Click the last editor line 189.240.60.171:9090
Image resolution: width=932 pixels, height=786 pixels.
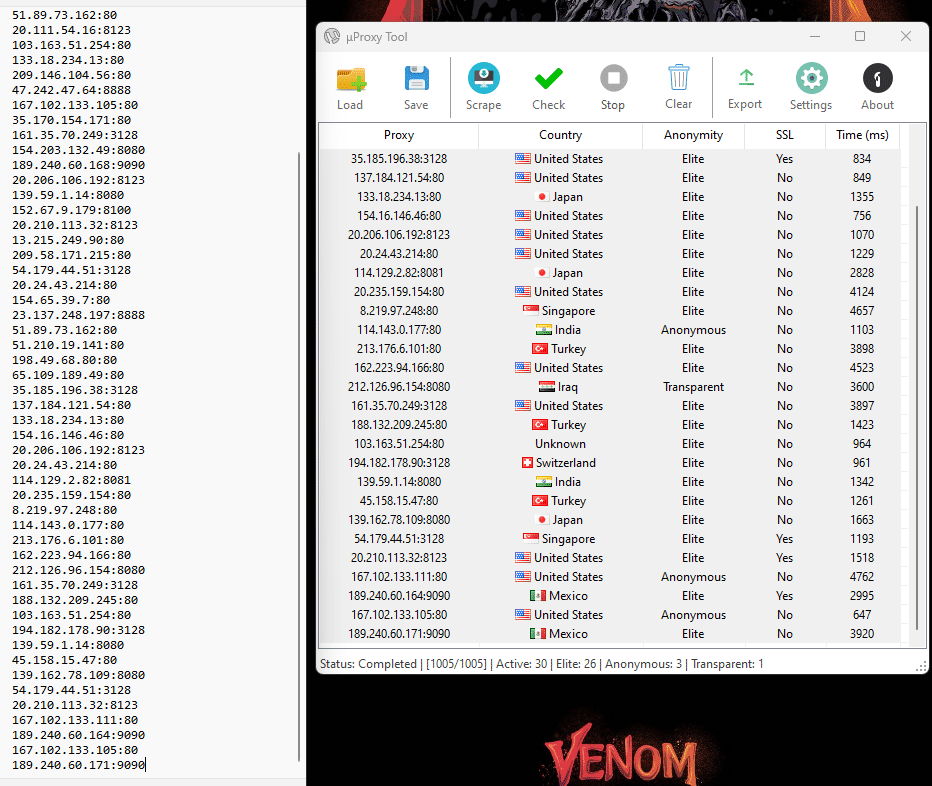78,765
